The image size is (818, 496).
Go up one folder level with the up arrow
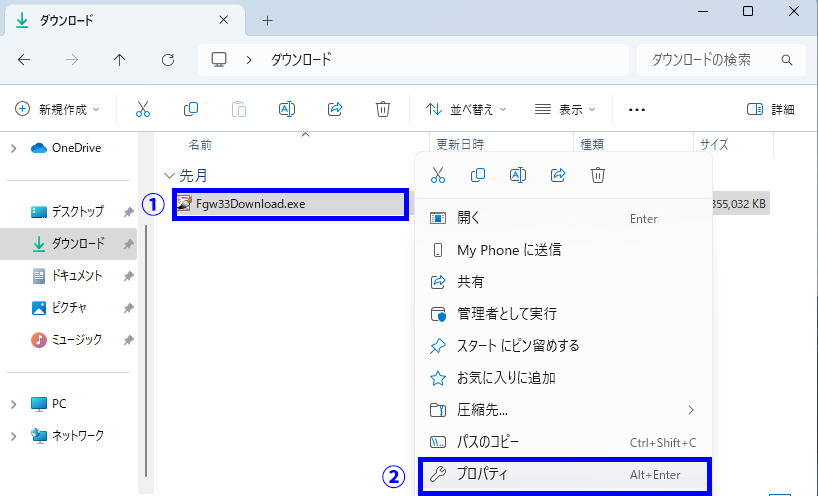(x=120, y=60)
